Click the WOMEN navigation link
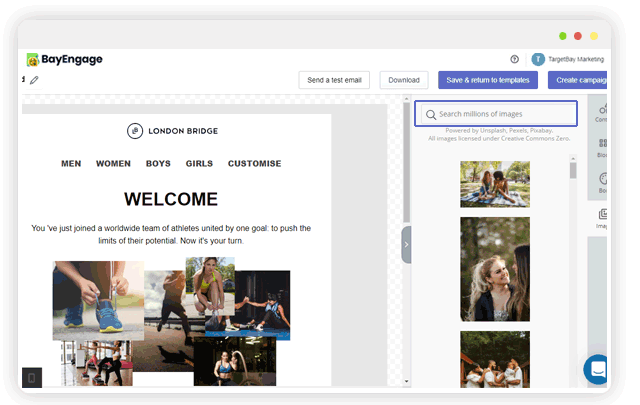The image size is (640, 405). [113, 163]
